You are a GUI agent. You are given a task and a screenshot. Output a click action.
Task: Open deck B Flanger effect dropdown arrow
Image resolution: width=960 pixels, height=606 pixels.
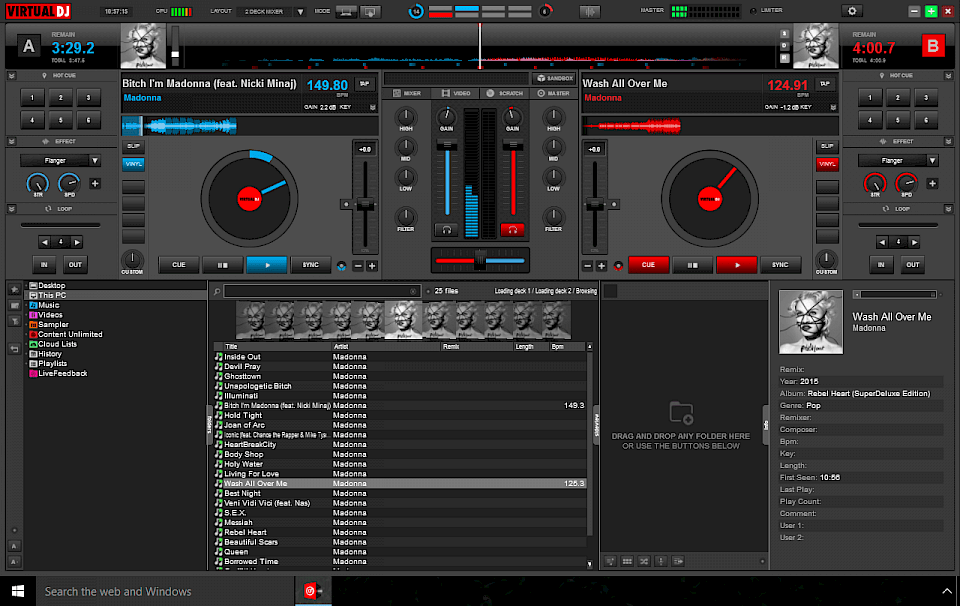(932, 160)
